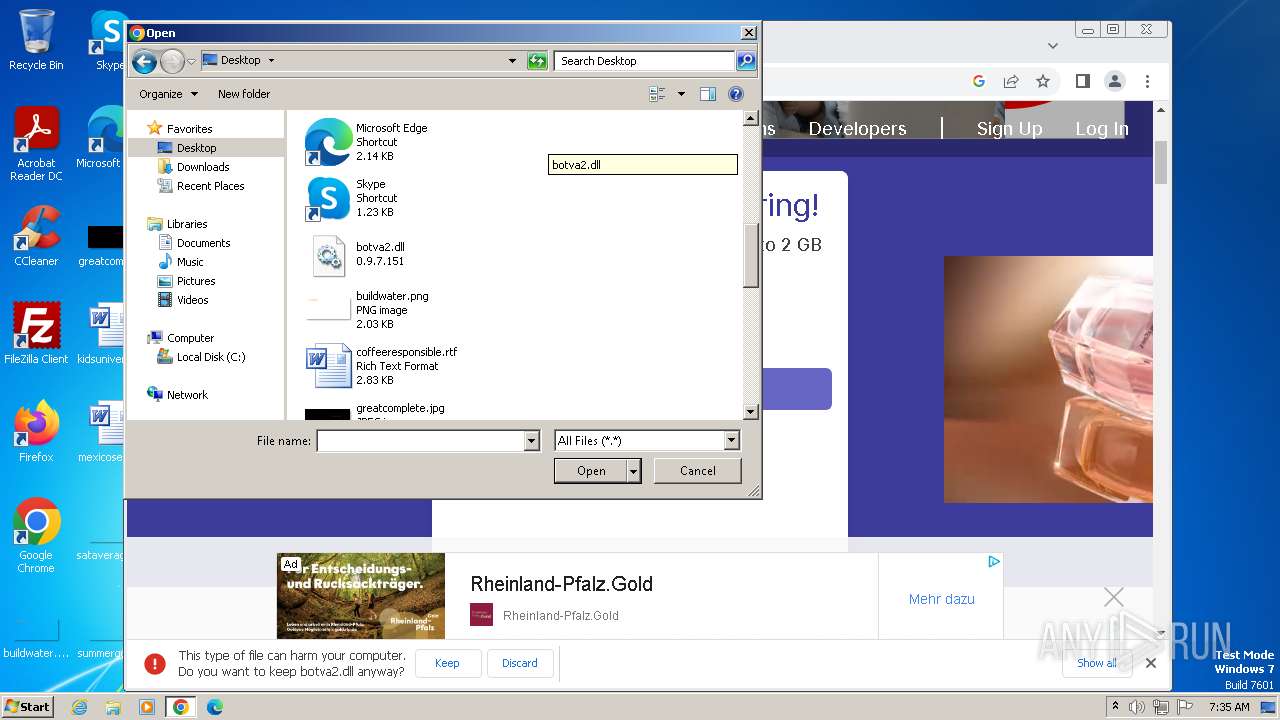Click Mehr dazu ad link

click(x=941, y=599)
